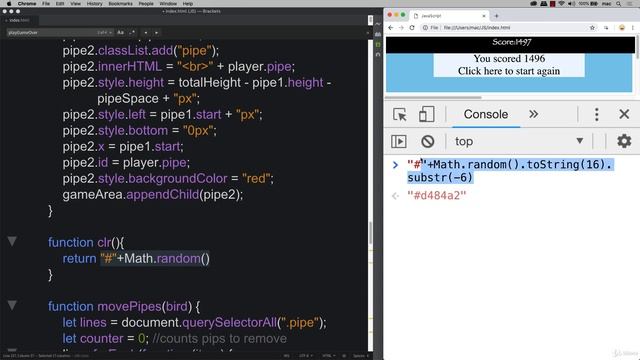Open Live Preview lightning icon in Brackets sidebar
The image size is (640, 360).
pos(378,24)
